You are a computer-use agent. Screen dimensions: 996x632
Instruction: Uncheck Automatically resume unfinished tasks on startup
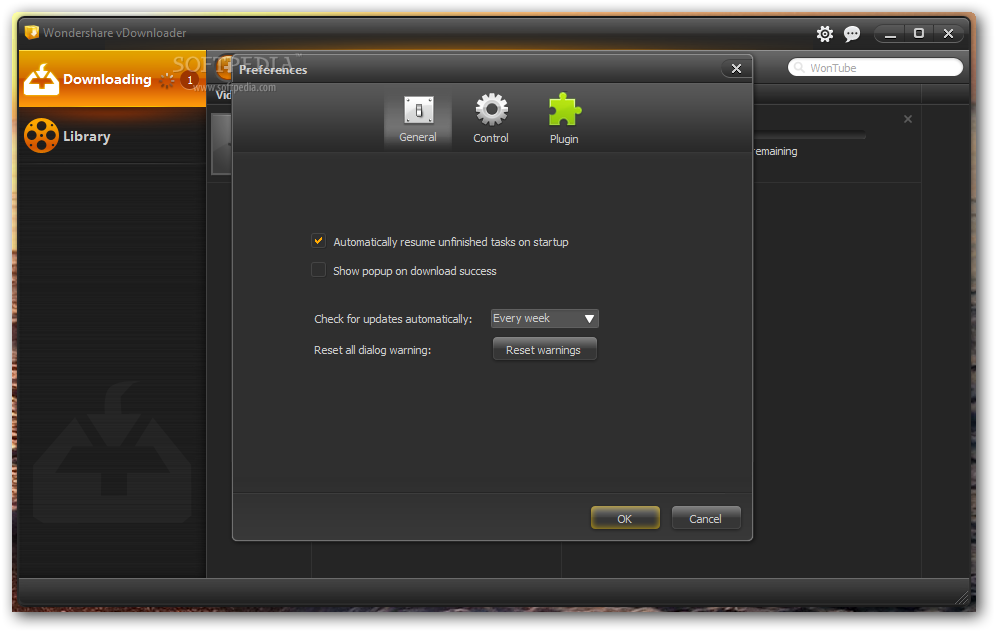[x=318, y=241]
